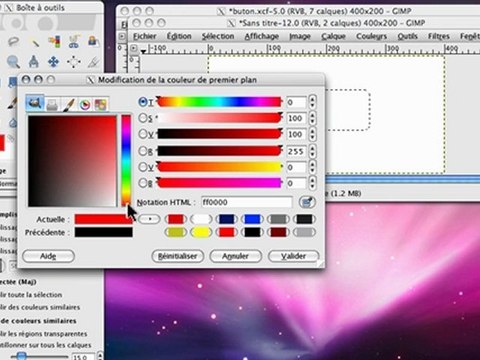Open the Édition menu

(x=179, y=36)
